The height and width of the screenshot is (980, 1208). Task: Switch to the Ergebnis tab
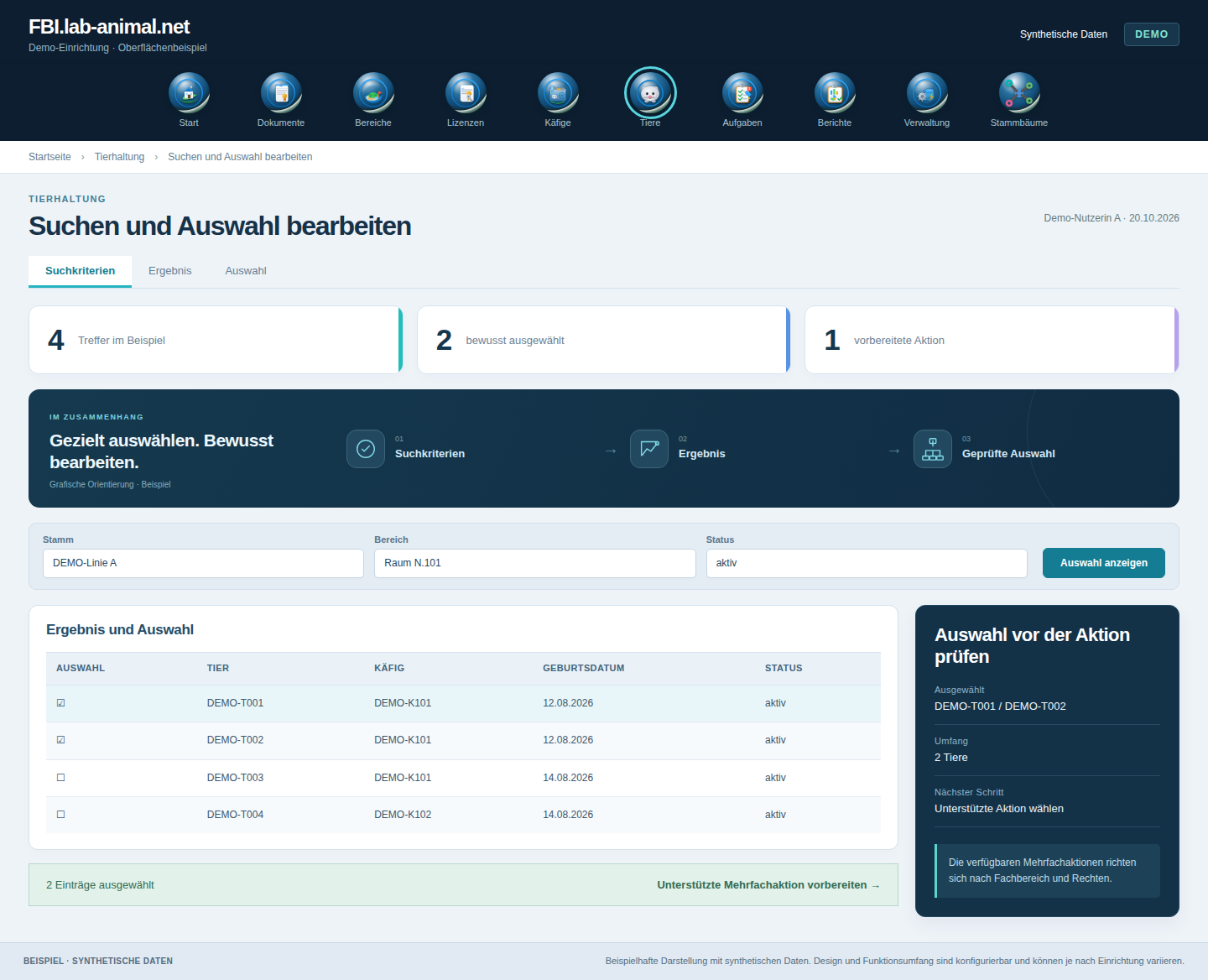click(x=170, y=271)
